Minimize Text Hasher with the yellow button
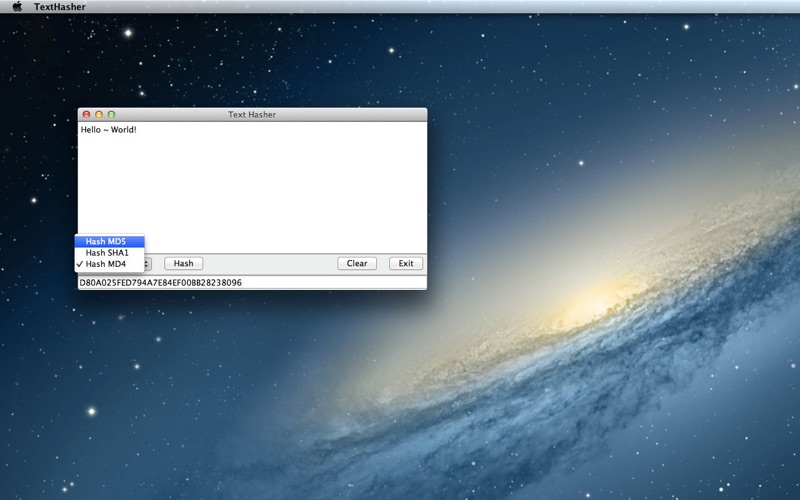Image resolution: width=800 pixels, height=500 pixels. [99, 114]
